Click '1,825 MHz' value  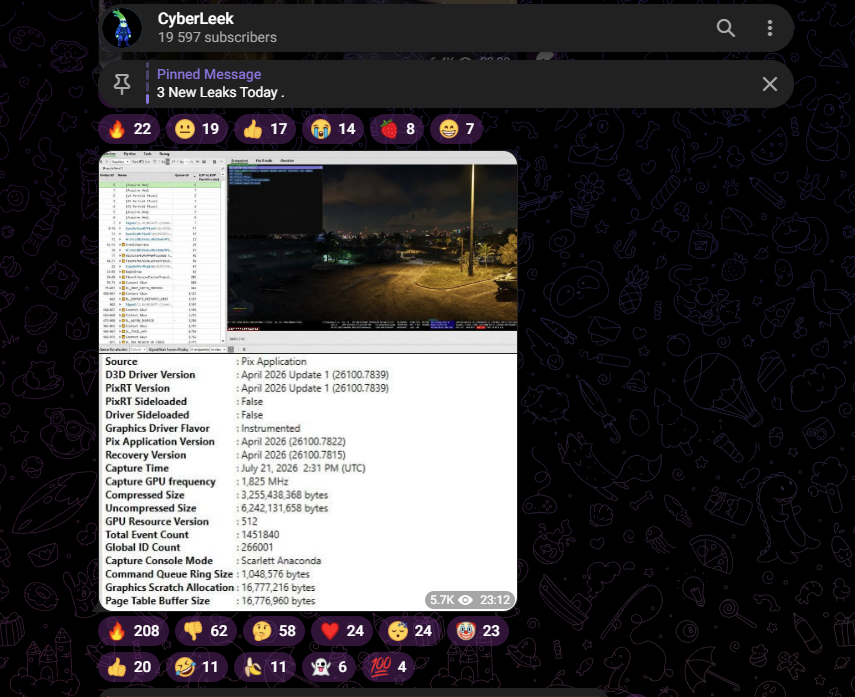click(264, 482)
